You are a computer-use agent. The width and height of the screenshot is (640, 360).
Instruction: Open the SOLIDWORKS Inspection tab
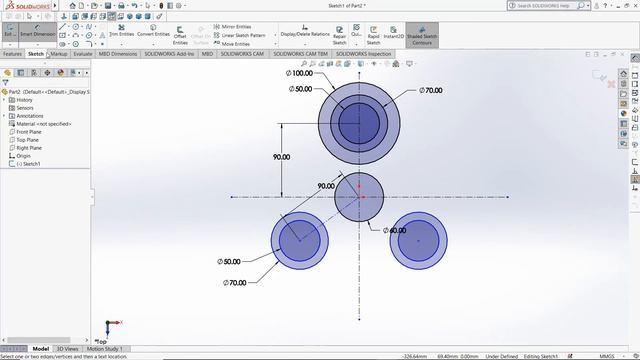(363, 54)
